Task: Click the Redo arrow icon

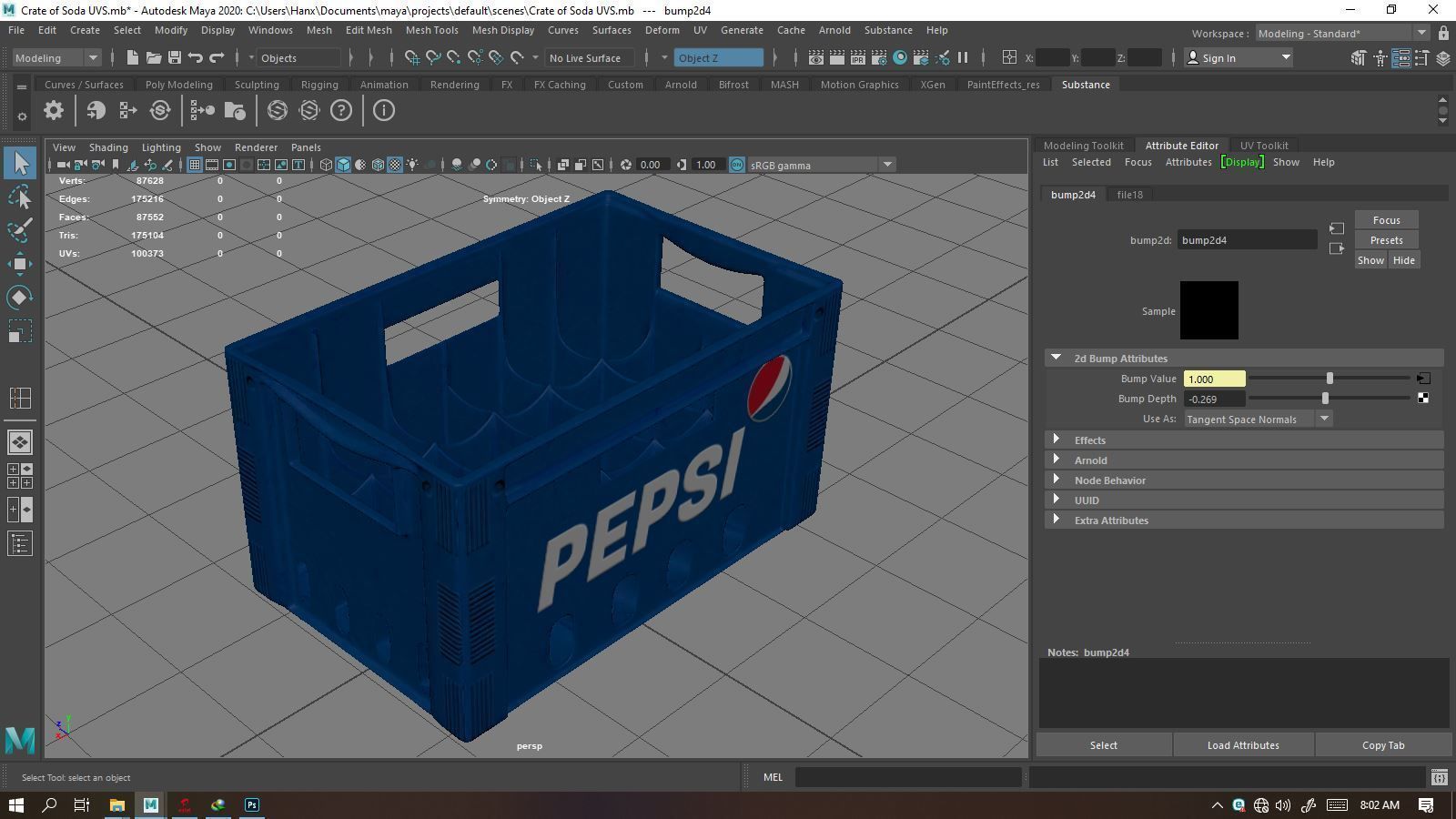Action: point(217,57)
